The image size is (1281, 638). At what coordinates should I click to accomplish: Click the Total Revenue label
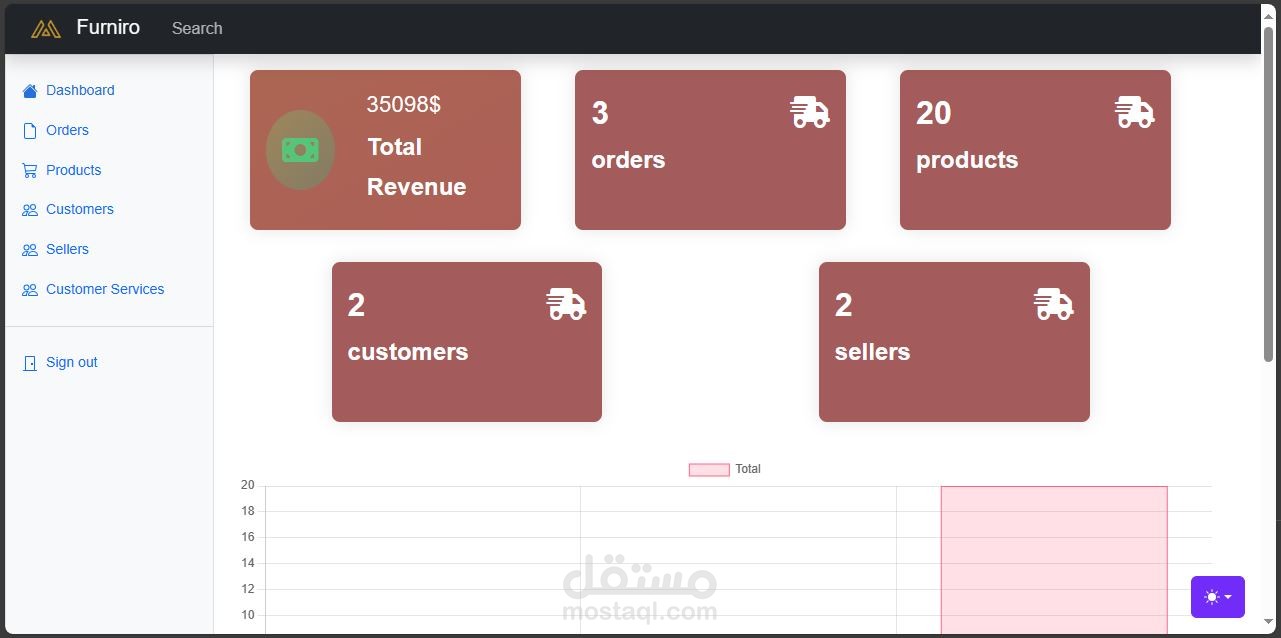click(416, 167)
